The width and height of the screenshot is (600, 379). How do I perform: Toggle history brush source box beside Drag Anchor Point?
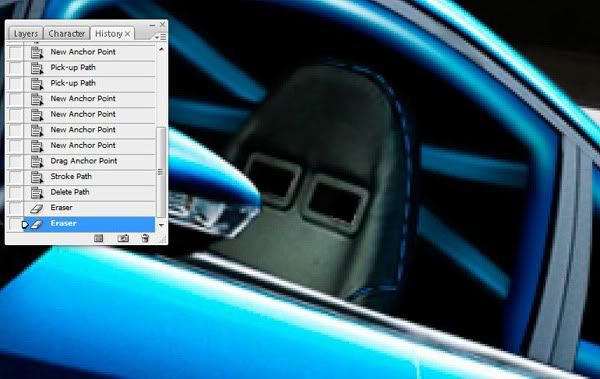tap(15, 161)
